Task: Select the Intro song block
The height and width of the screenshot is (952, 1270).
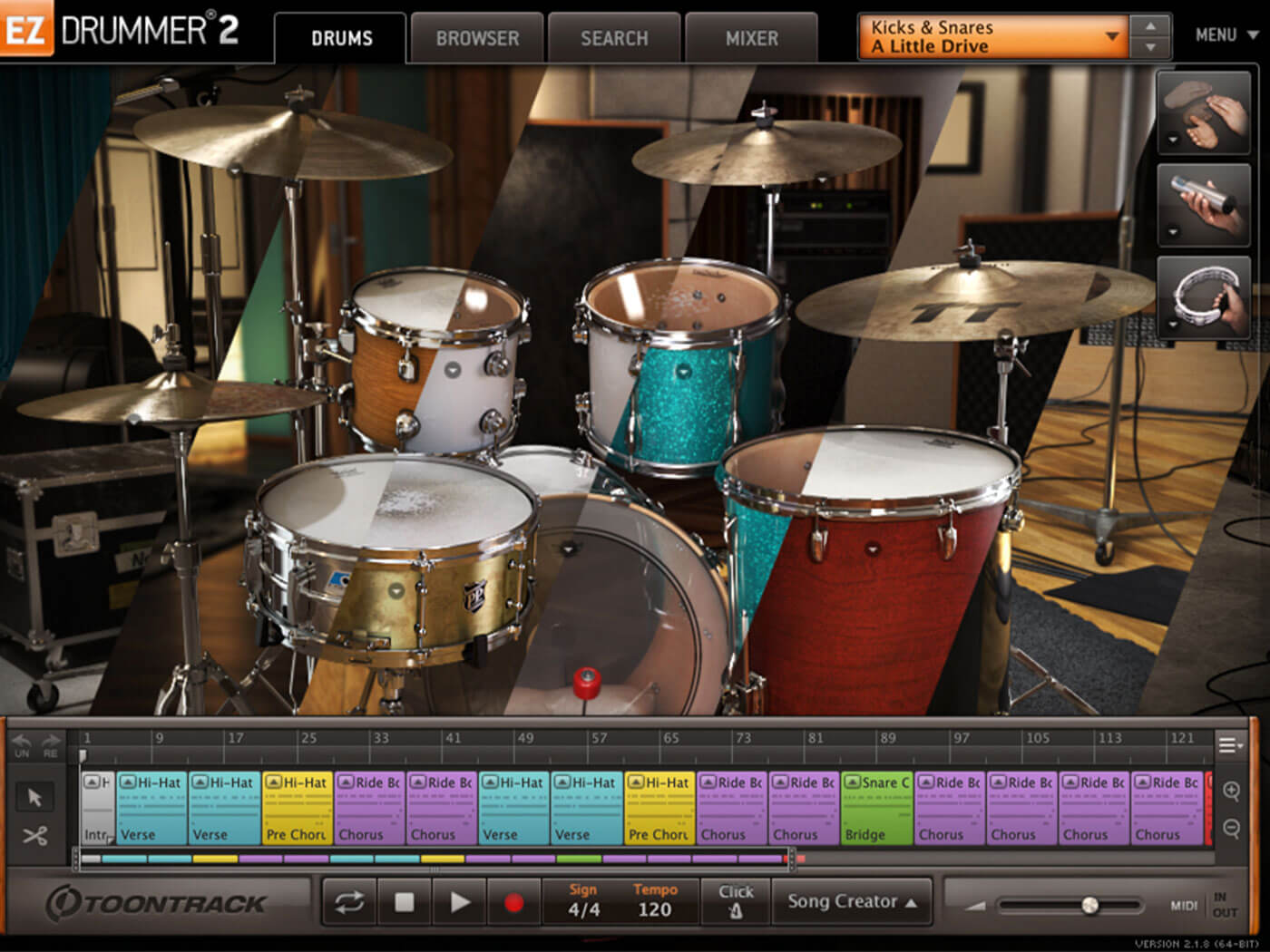Action: tap(97, 808)
